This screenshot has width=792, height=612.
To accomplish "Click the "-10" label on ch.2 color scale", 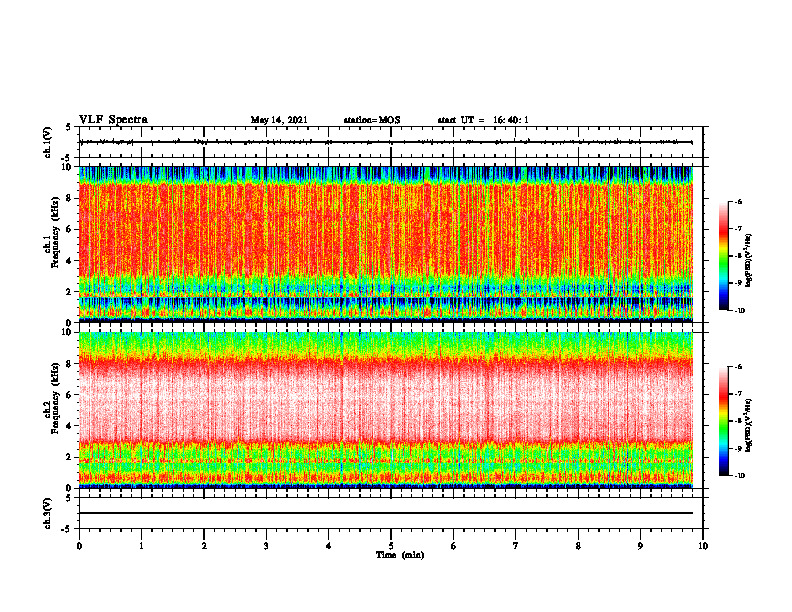I will [x=740, y=476].
